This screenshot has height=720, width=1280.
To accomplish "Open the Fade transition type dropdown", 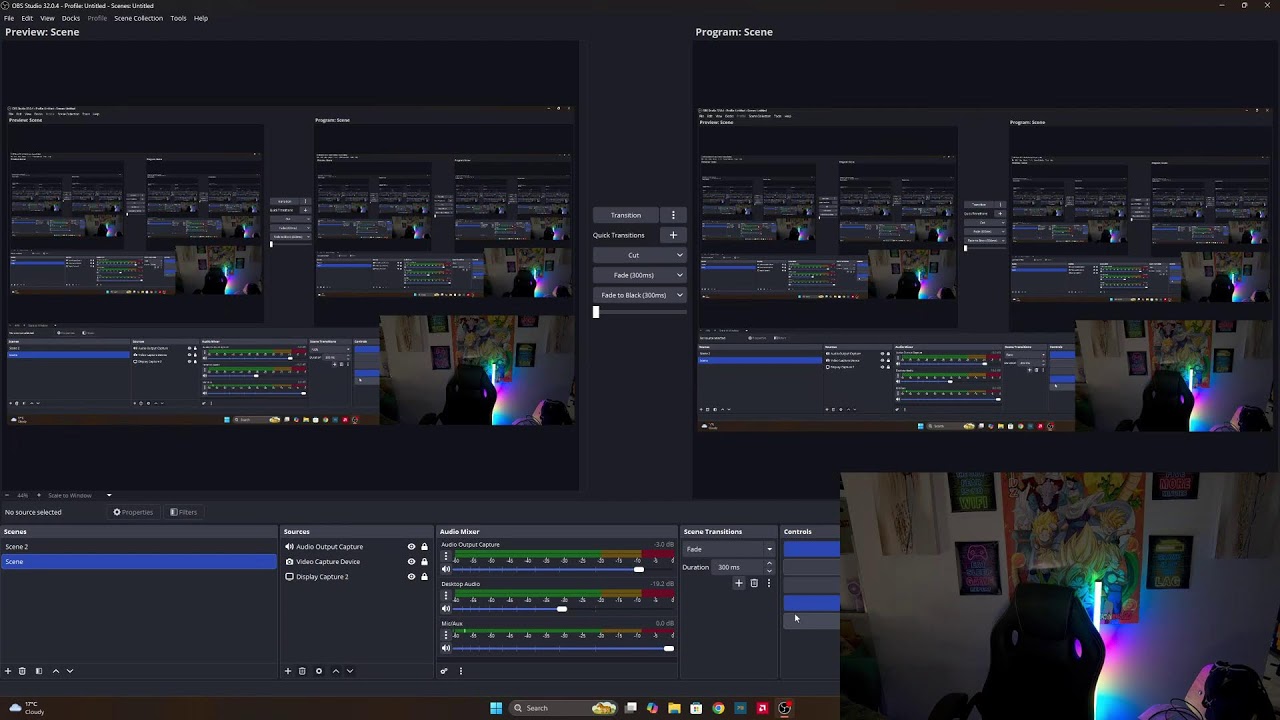I will coord(729,549).
